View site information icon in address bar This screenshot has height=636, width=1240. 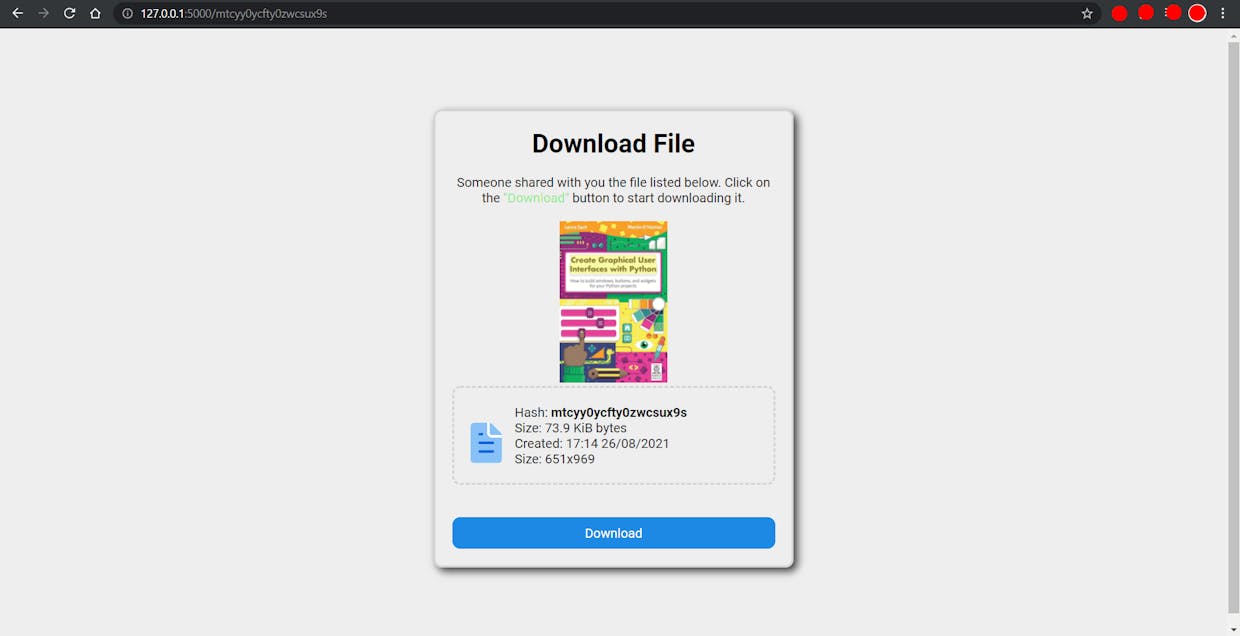(127, 14)
